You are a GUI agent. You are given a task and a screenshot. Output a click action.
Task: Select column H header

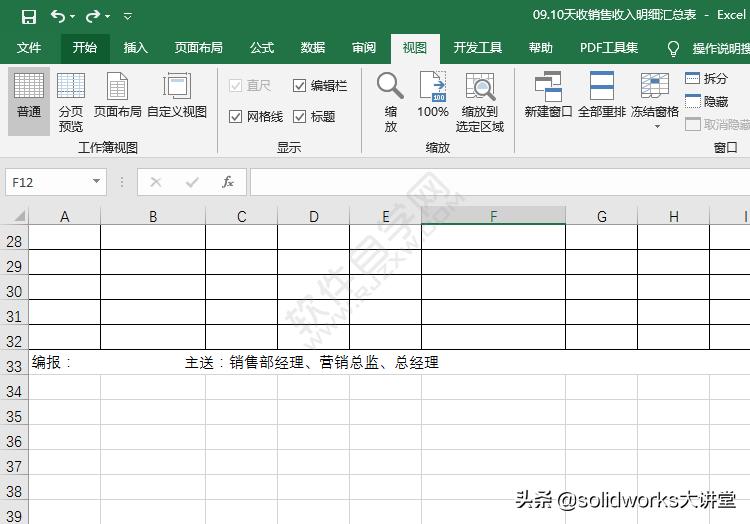pyautogui.click(x=673, y=217)
